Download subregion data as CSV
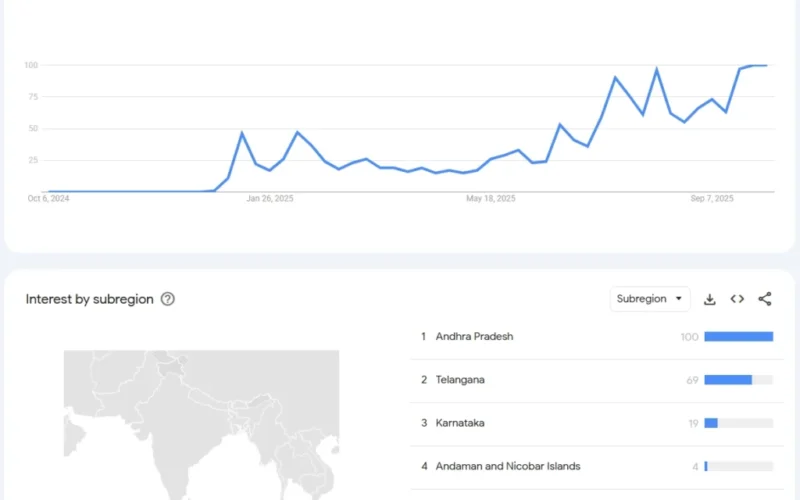 click(x=710, y=299)
